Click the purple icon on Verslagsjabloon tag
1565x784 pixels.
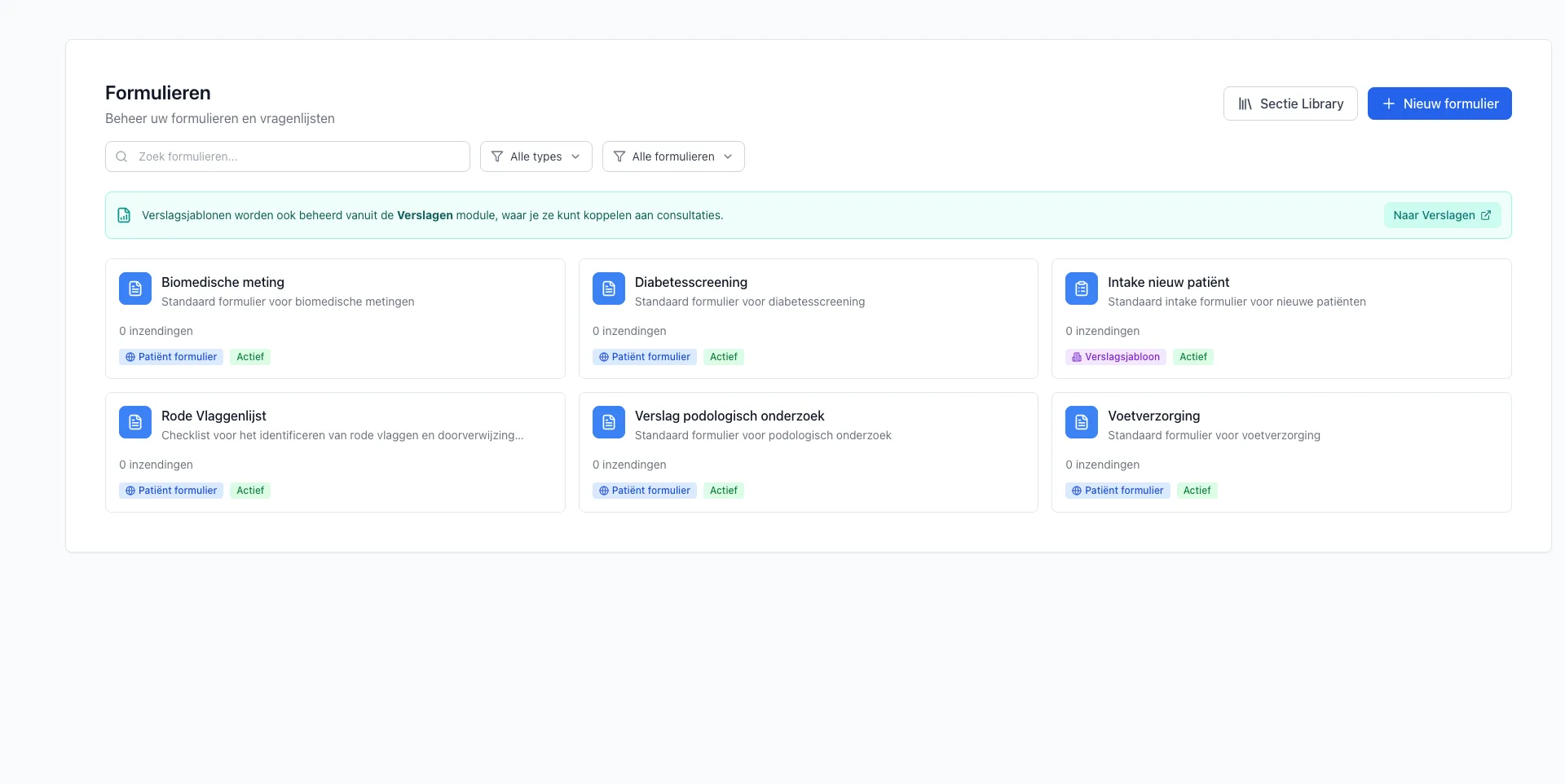1077,357
